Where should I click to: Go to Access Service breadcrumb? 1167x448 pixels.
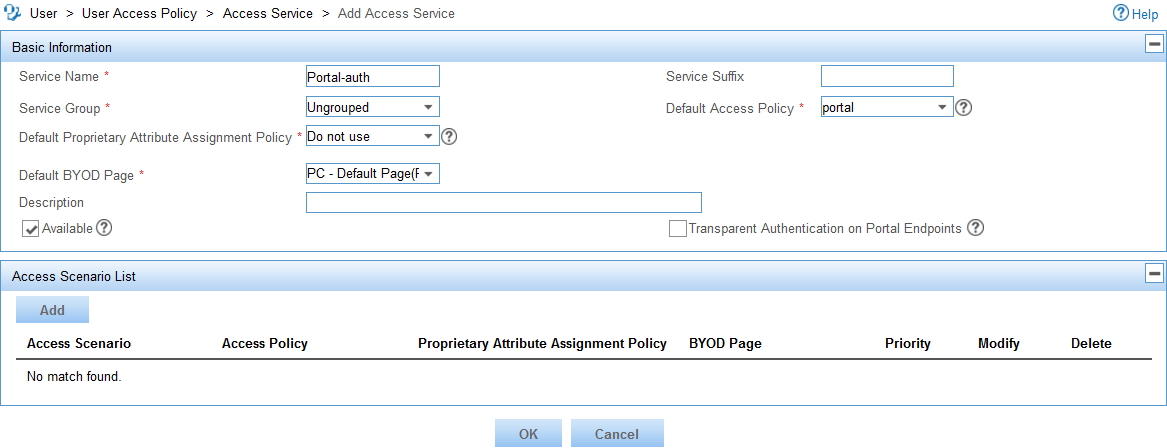(x=268, y=13)
